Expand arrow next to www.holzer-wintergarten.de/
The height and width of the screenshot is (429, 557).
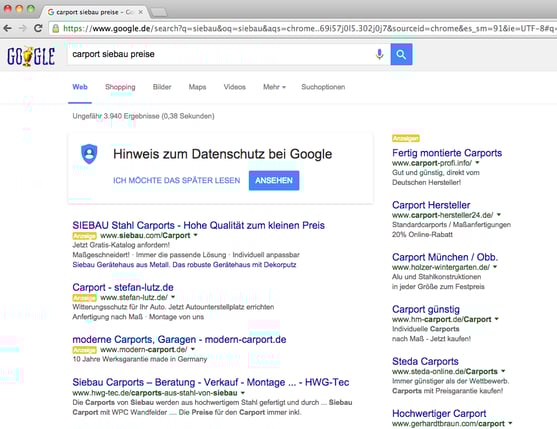pyautogui.click(x=495, y=267)
